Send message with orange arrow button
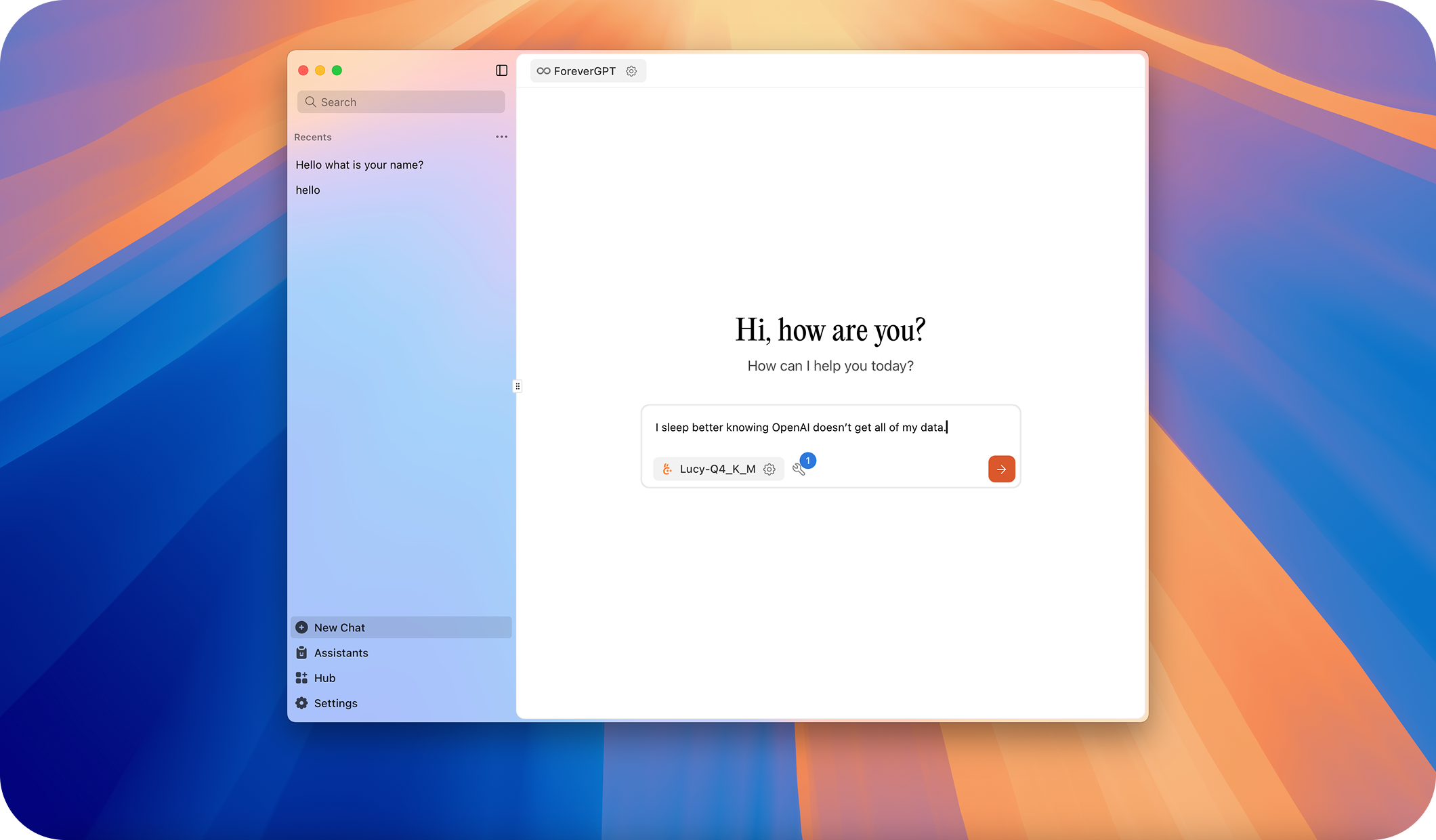 (1001, 469)
